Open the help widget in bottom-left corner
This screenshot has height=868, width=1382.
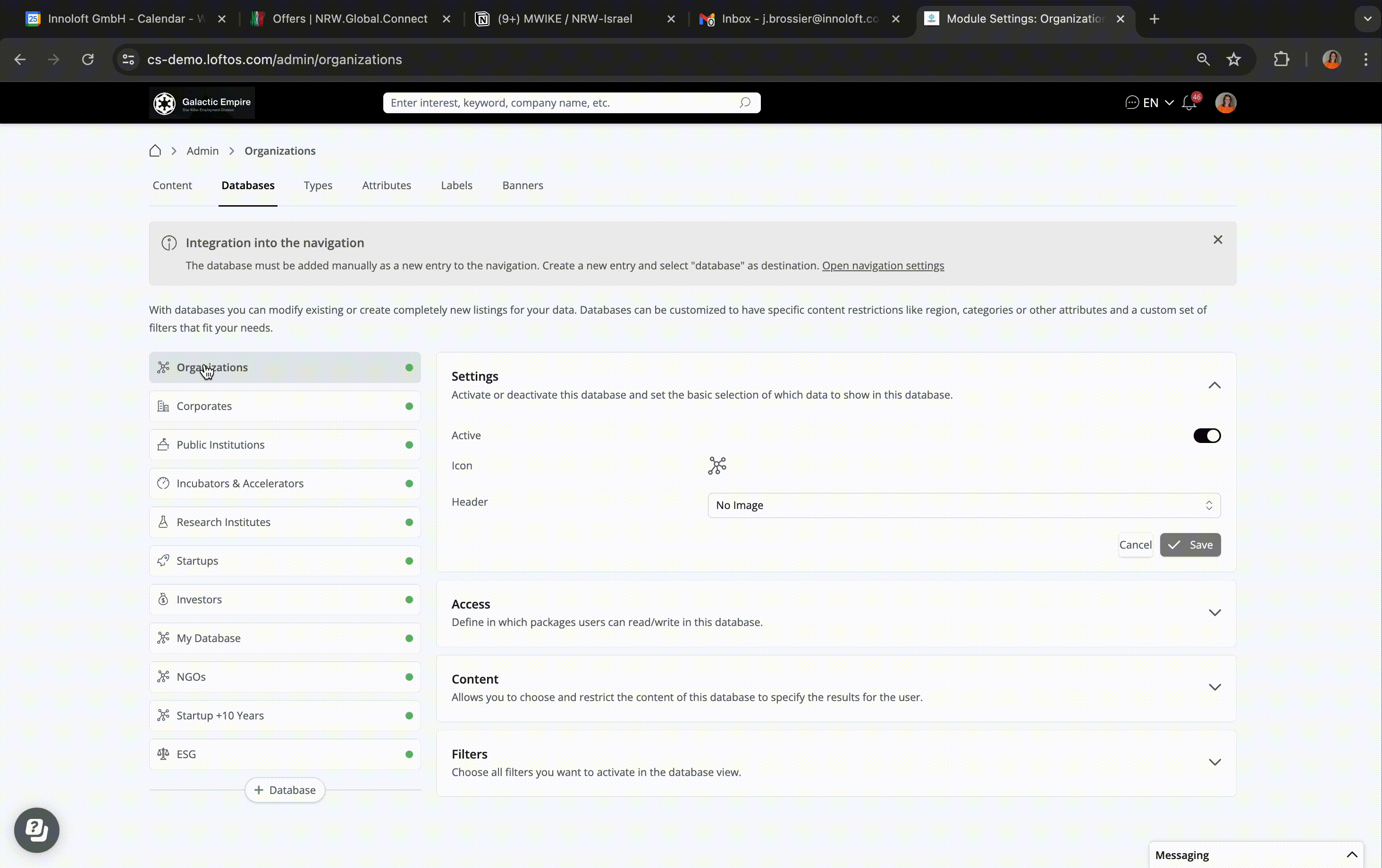[37, 830]
